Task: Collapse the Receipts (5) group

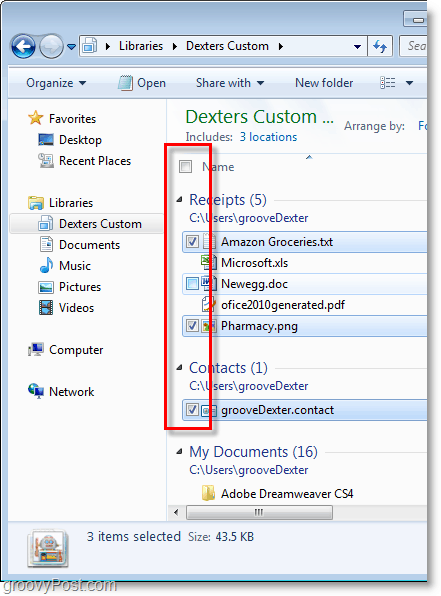Action: (x=179, y=200)
